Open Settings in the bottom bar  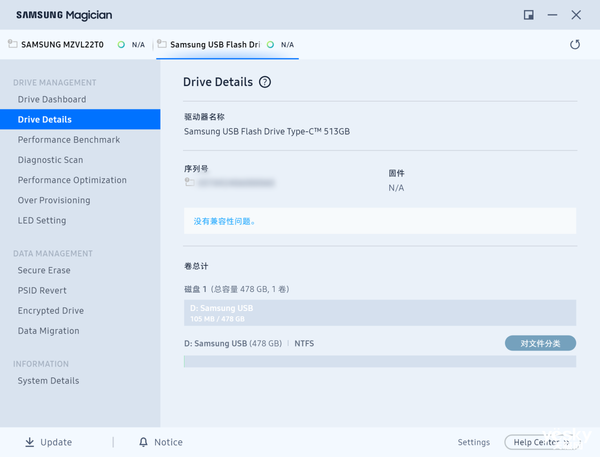click(x=473, y=442)
